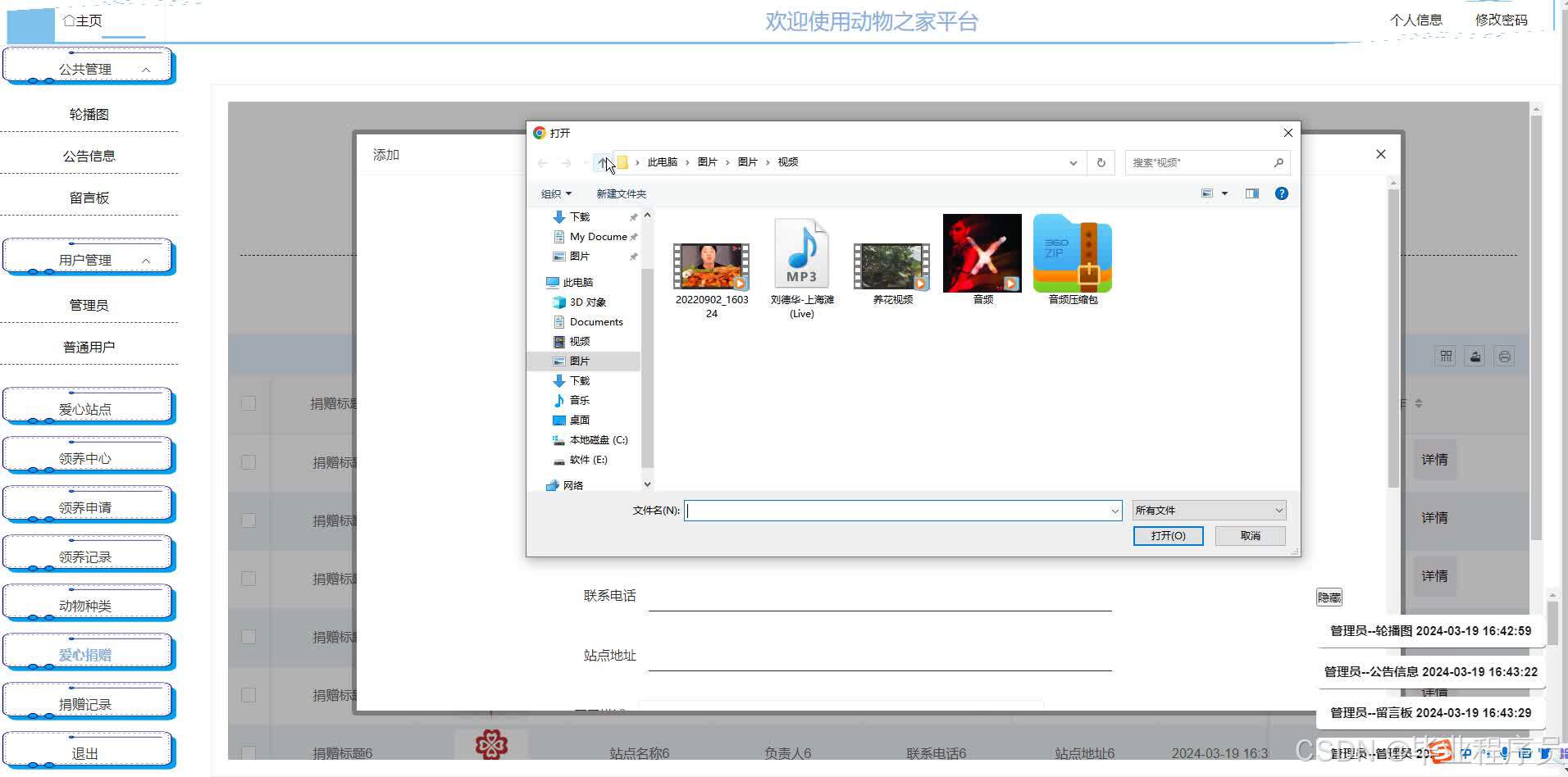Click the 新建文件夹 button

(621, 193)
